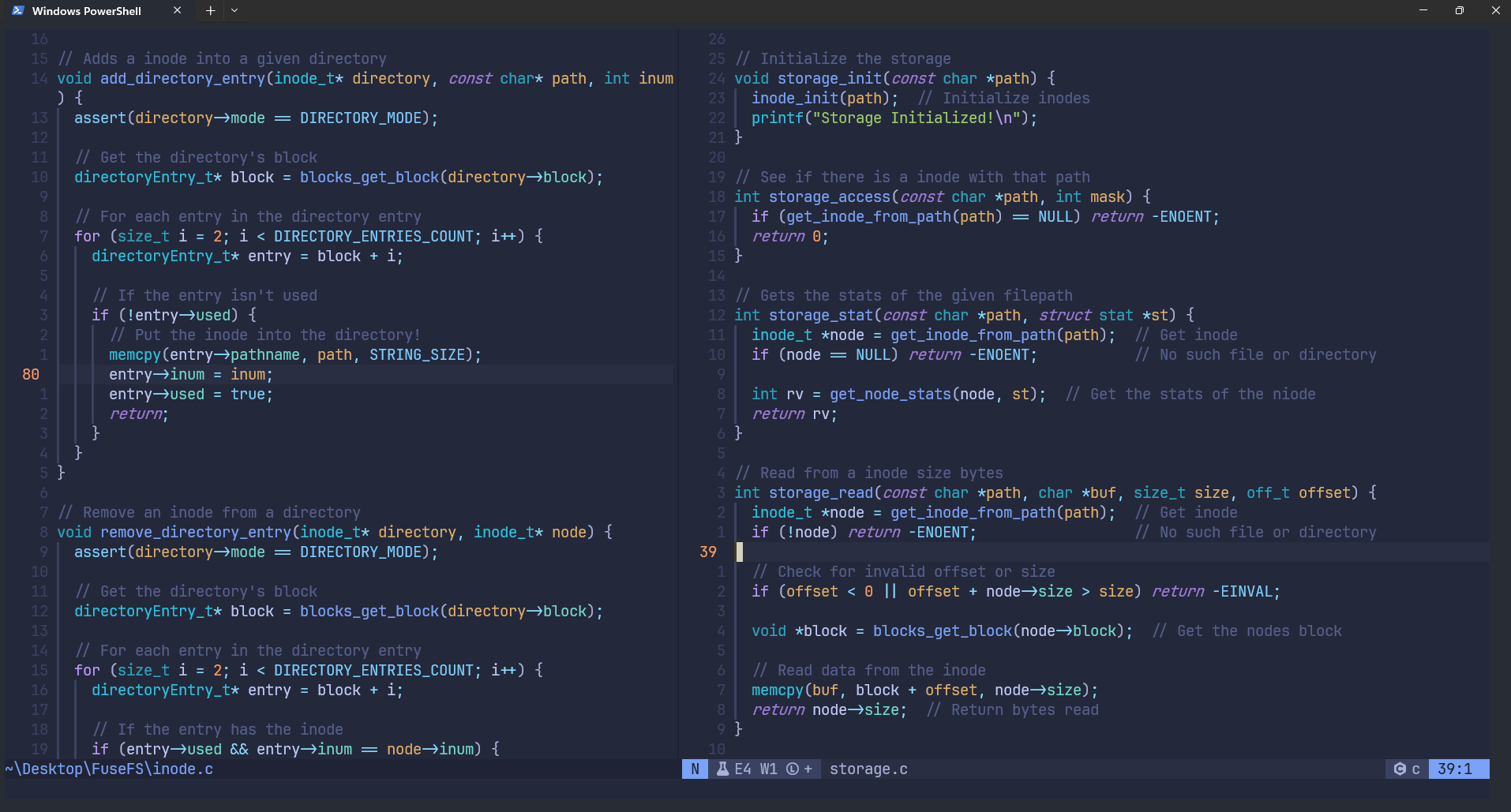This screenshot has width=1511, height=812.
Task: Click the ~\Desktop\FuseFS\inode.c path in left statusline
Action: pyautogui.click(x=109, y=769)
